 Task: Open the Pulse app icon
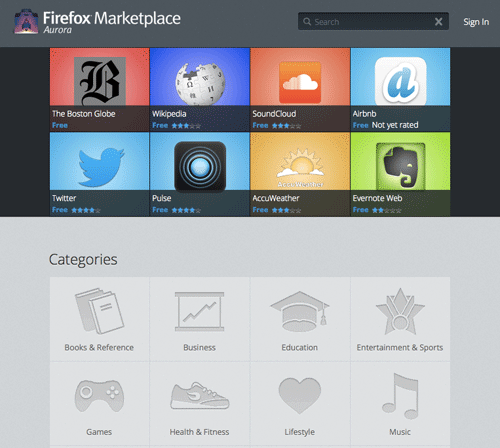pos(200,166)
